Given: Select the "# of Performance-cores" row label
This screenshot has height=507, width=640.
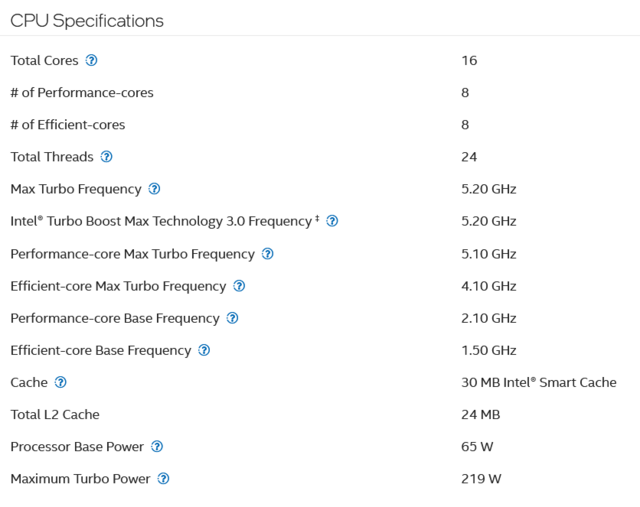Looking at the screenshot, I should click(82, 93).
